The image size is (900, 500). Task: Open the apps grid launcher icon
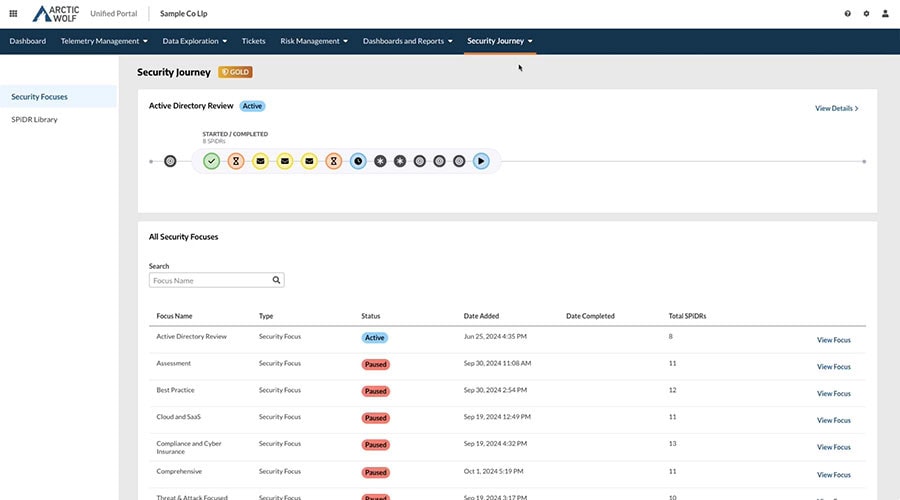13,13
